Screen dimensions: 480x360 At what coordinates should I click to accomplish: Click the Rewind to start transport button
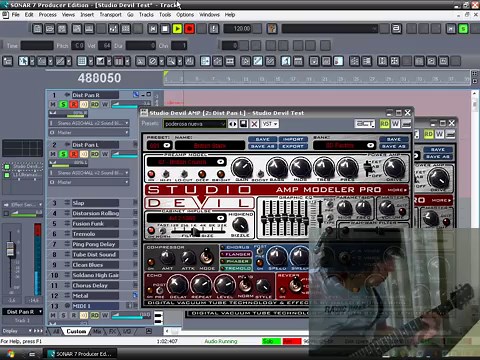153,29
